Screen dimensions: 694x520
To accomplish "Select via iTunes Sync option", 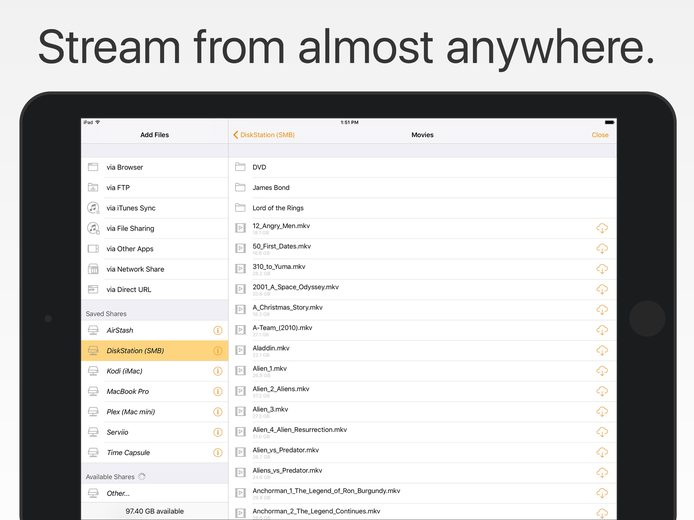I will (x=154, y=208).
